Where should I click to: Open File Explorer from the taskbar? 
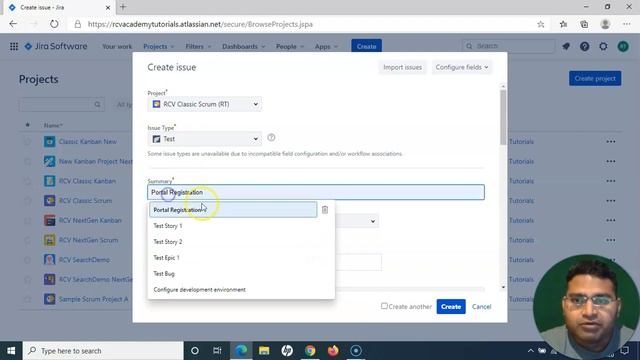click(x=264, y=351)
